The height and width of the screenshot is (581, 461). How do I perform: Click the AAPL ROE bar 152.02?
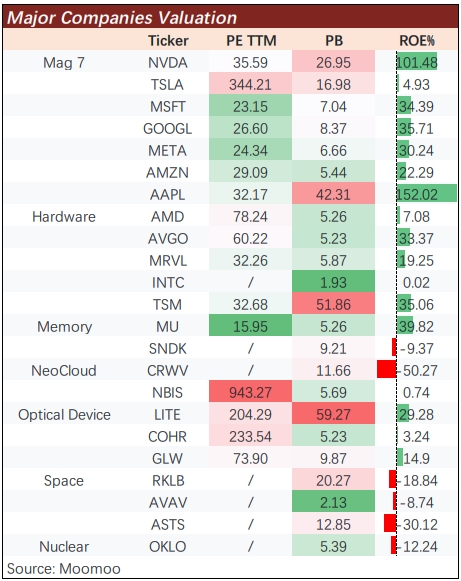[427, 193]
